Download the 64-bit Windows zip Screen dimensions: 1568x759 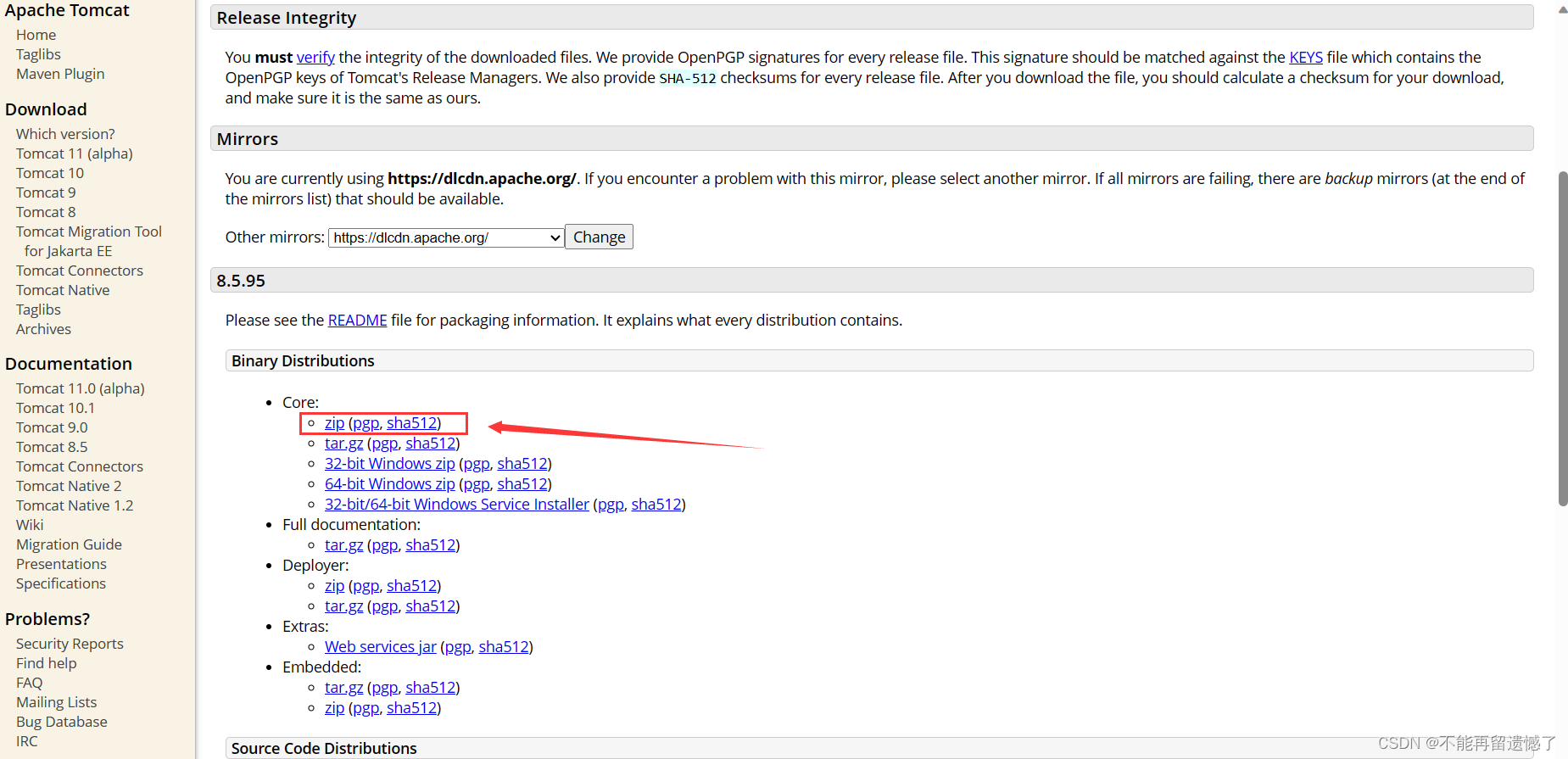point(390,483)
